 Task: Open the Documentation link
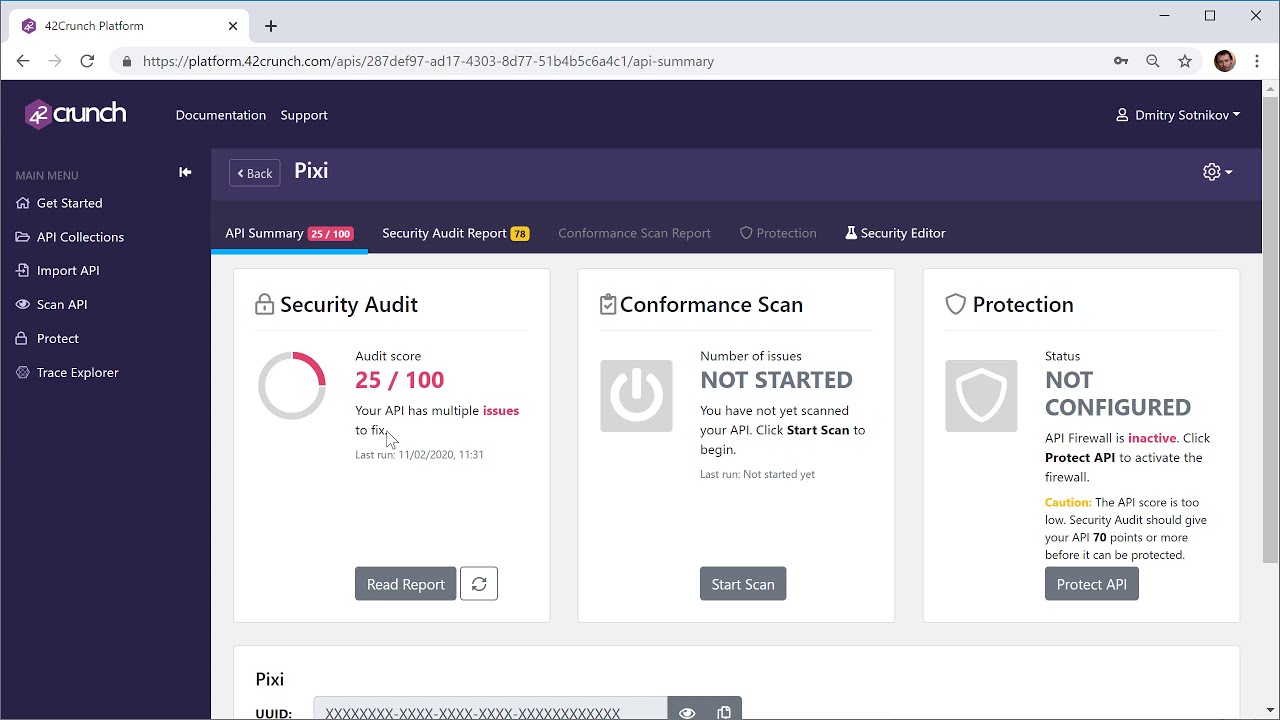(x=221, y=115)
